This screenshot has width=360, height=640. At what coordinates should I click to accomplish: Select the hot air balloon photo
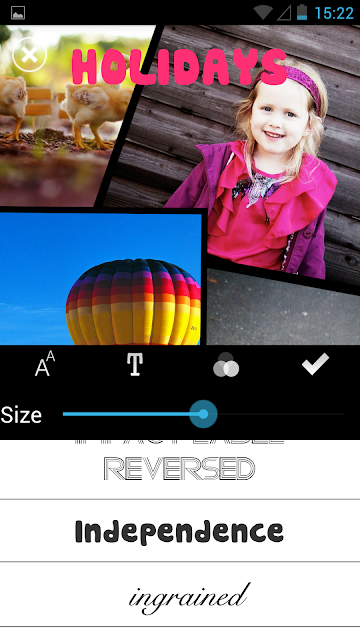[x=101, y=279]
